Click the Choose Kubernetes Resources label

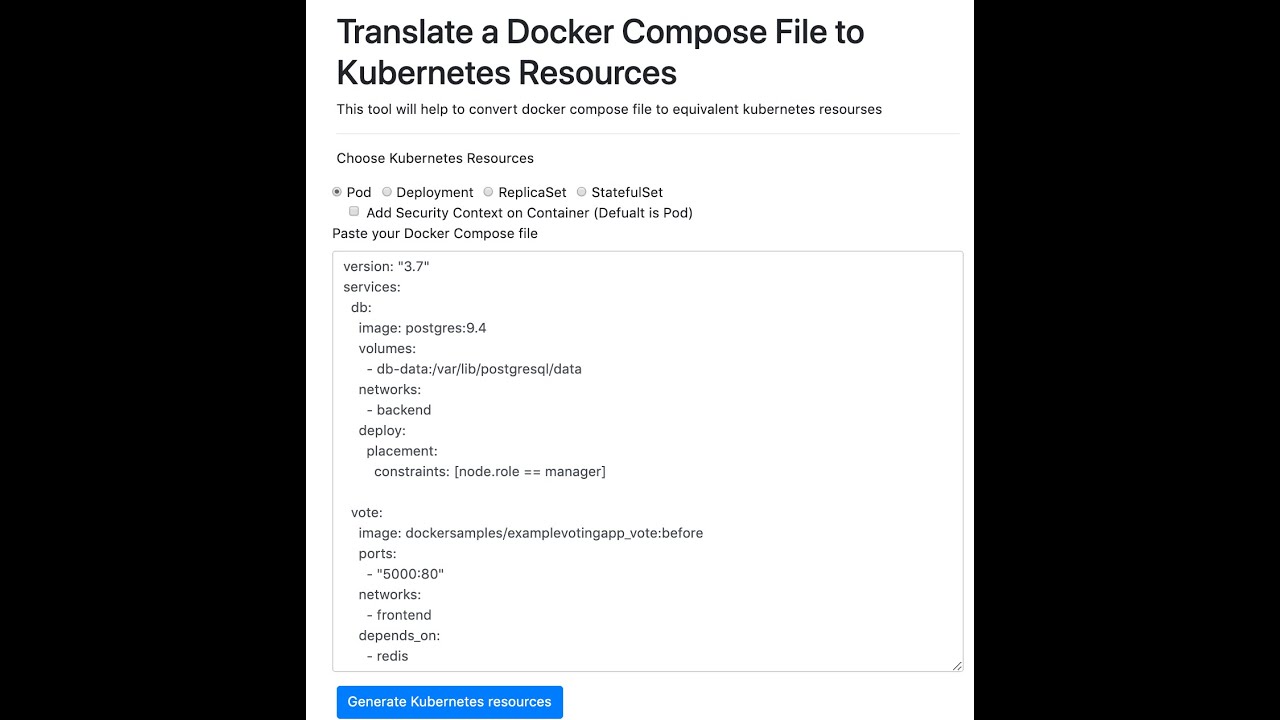(435, 158)
